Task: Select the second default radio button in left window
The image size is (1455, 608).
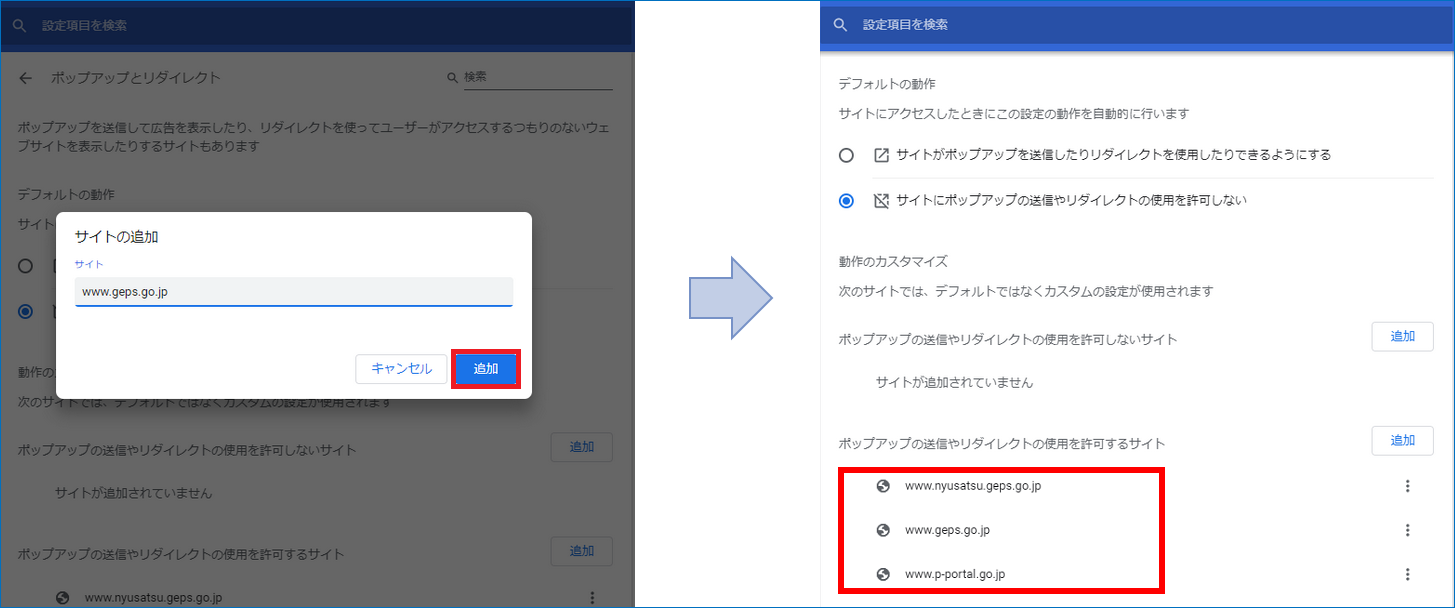Action: 26,312
